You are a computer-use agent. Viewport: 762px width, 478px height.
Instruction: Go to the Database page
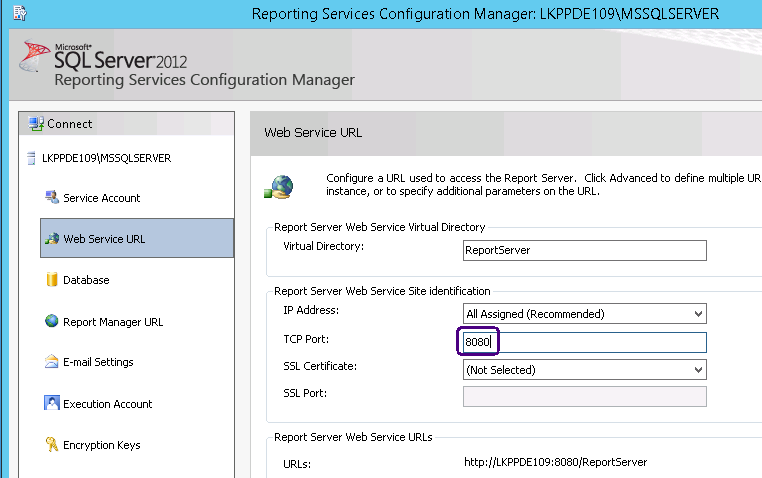pyautogui.click(x=86, y=280)
